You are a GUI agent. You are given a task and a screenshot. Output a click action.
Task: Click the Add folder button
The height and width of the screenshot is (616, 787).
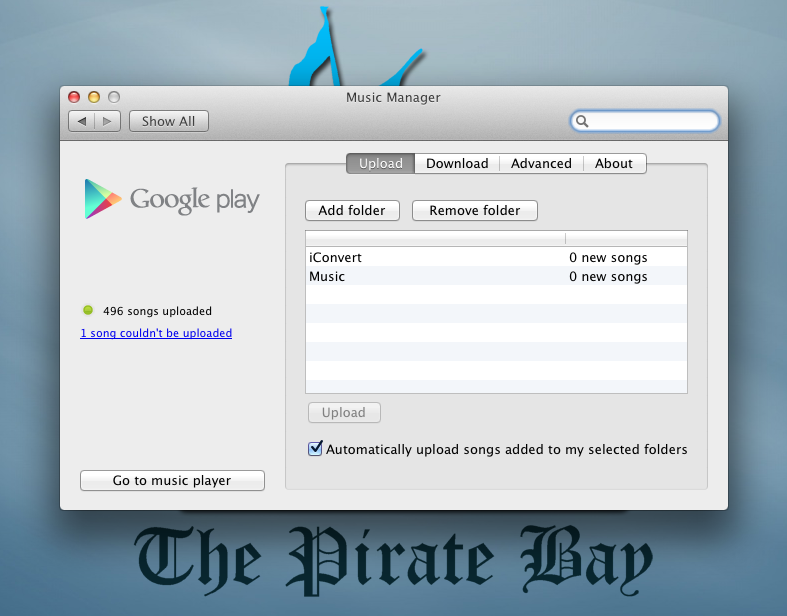pyautogui.click(x=352, y=210)
